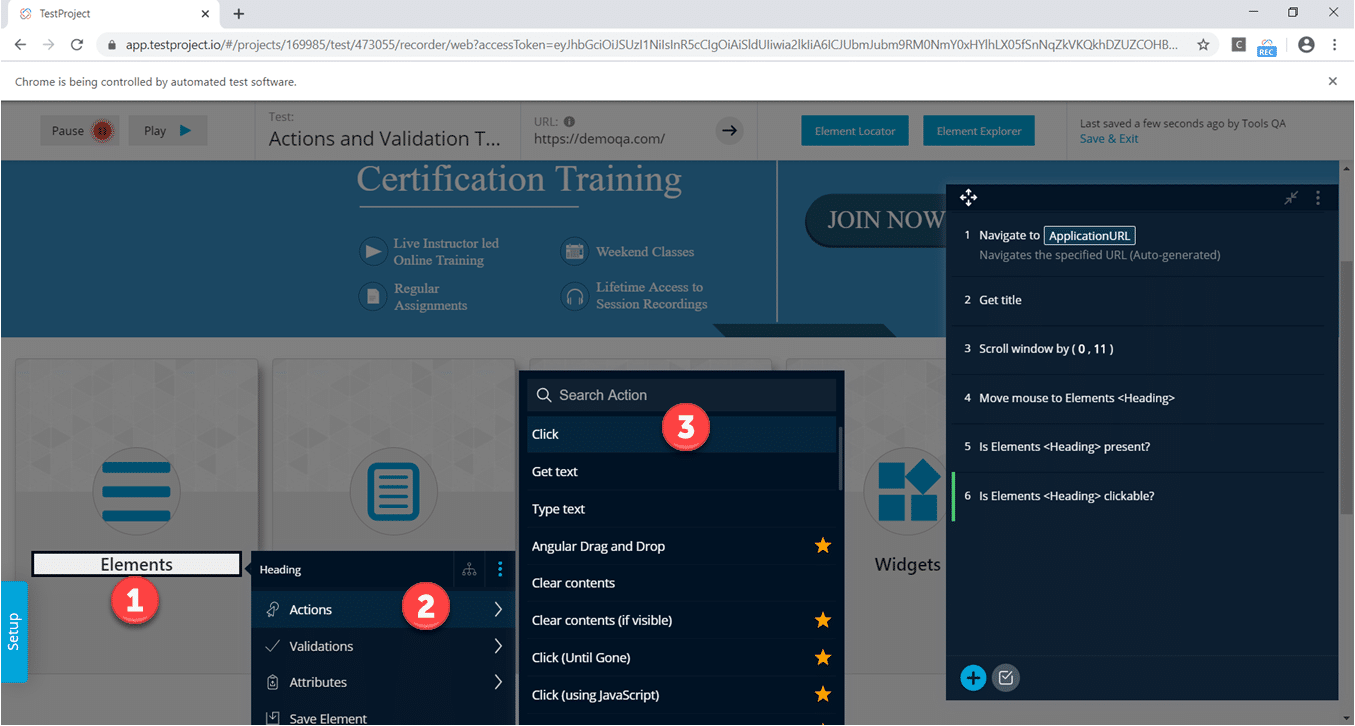Click the Widgets card icon
The image size is (1355, 726).
[908, 490]
